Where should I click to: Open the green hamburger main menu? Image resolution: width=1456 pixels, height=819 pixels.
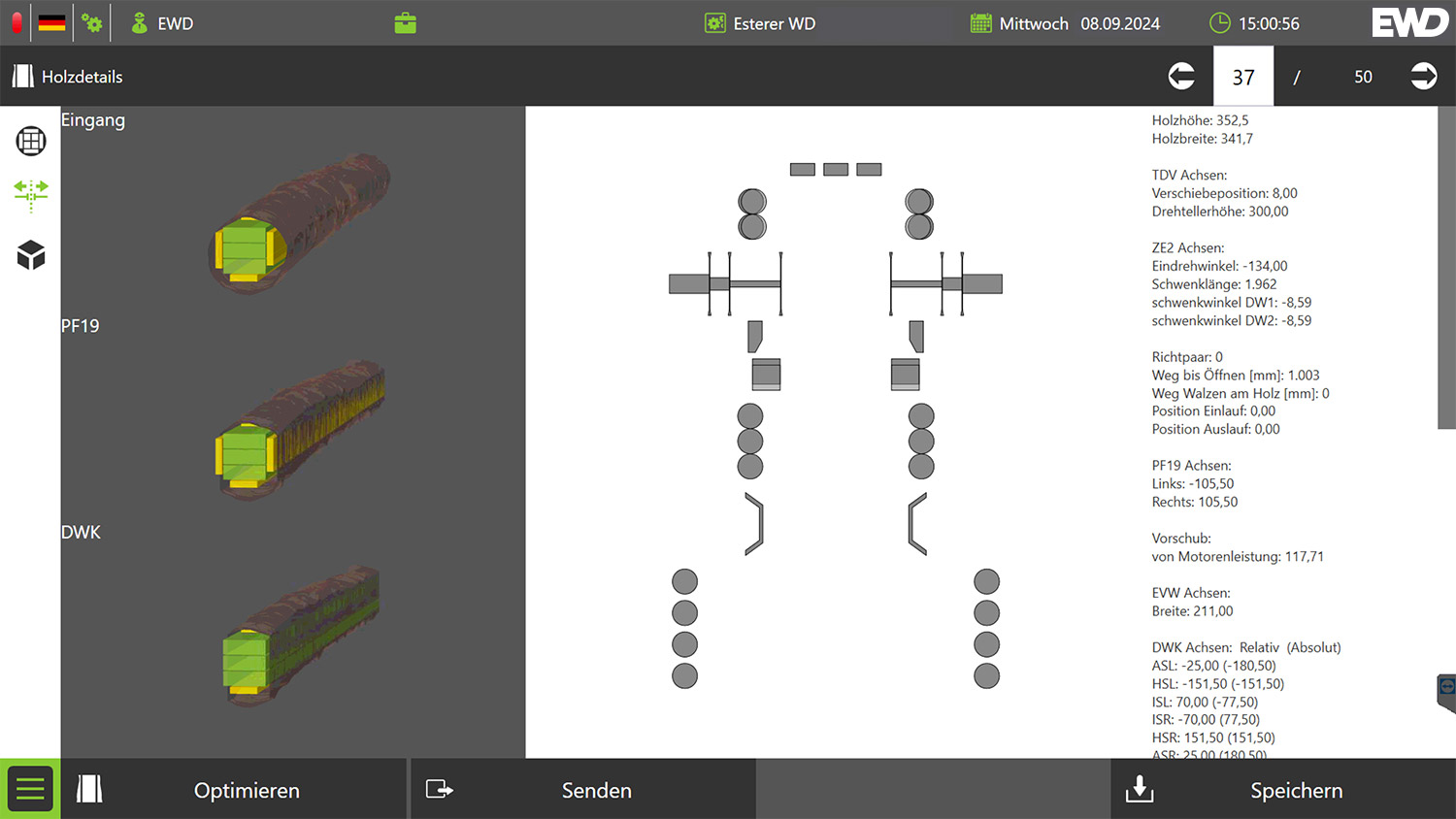click(30, 789)
